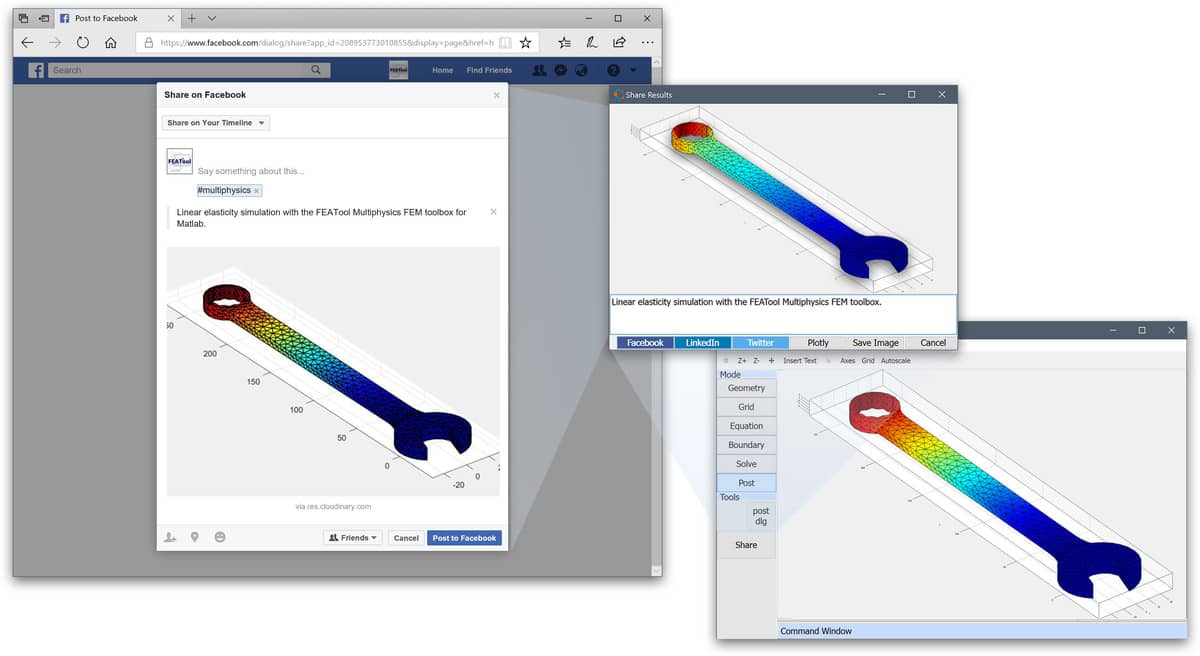
Task: Add page to favorites with star icon
Action: (x=526, y=43)
